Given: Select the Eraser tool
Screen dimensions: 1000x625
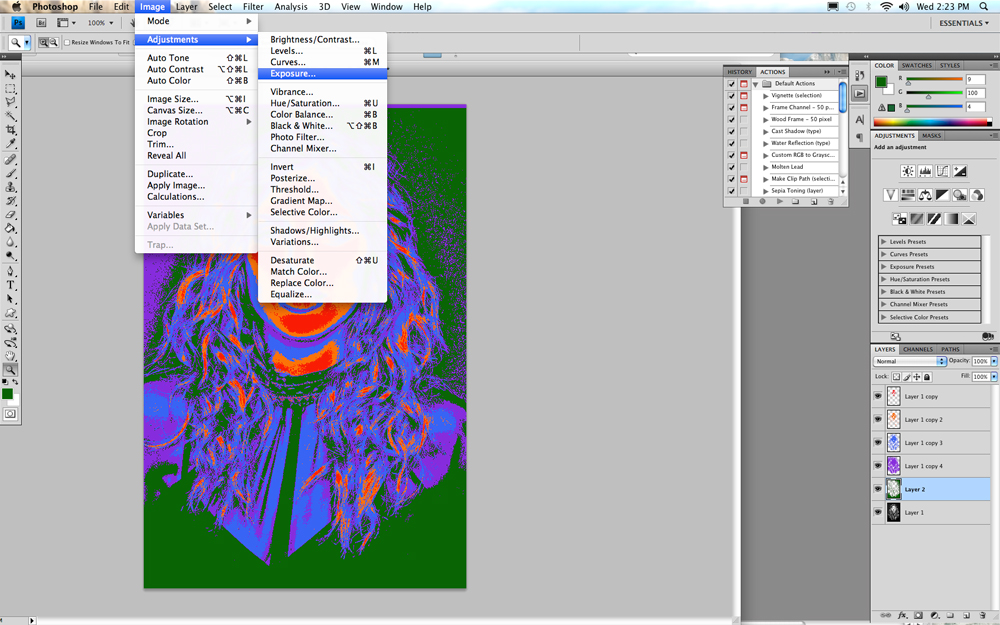Looking at the screenshot, I should 10,214.
